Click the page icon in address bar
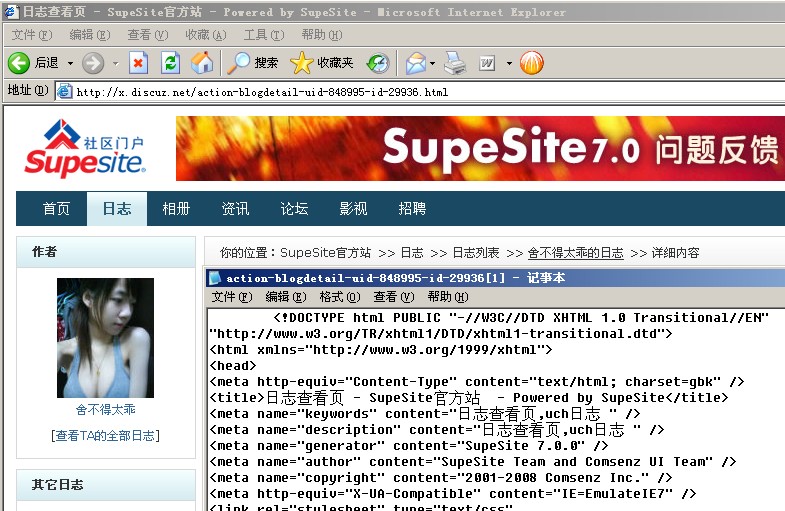This screenshot has height=511, width=785. point(64,92)
